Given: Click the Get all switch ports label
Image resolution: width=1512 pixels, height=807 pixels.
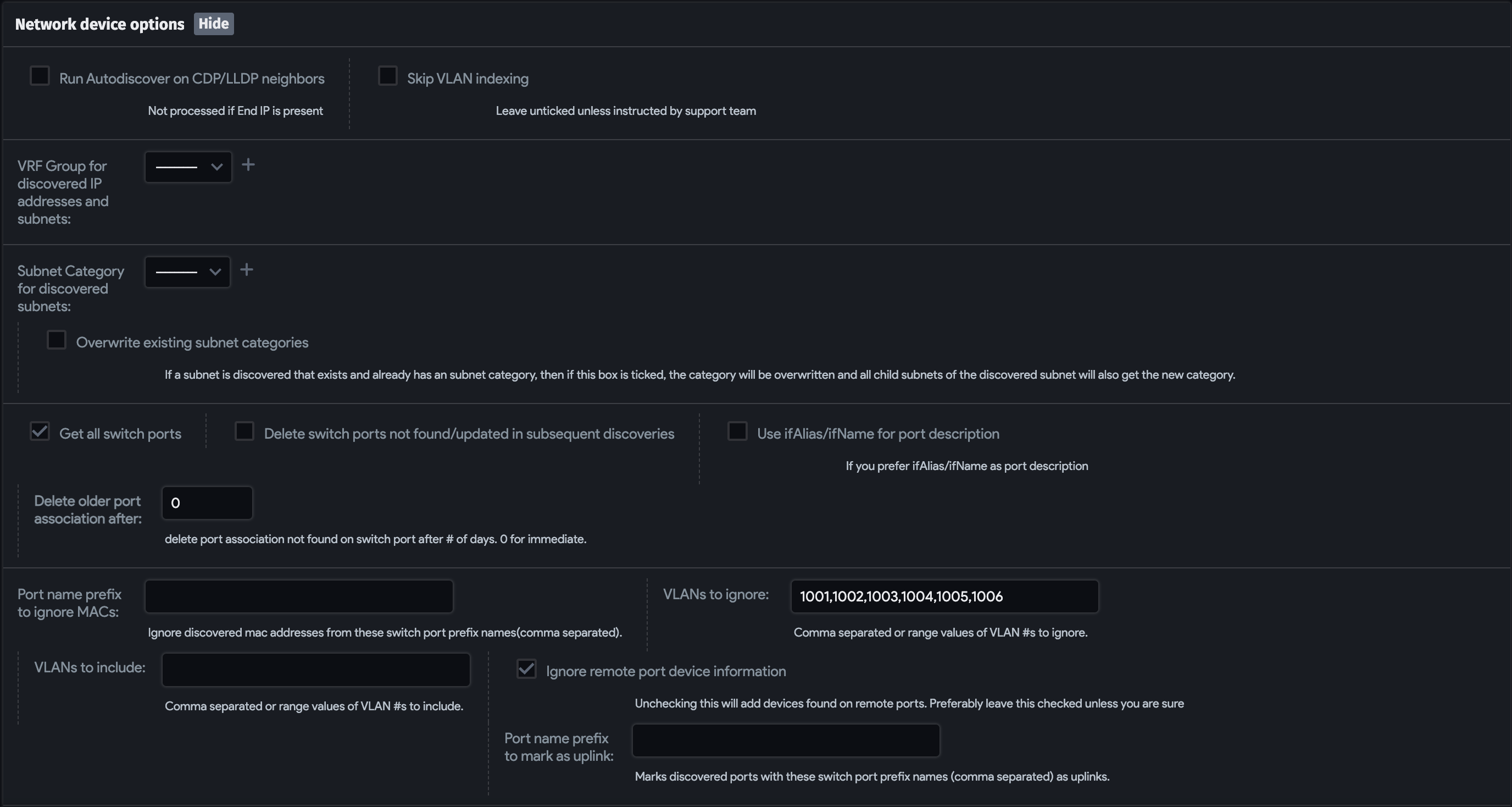Looking at the screenshot, I should point(120,434).
